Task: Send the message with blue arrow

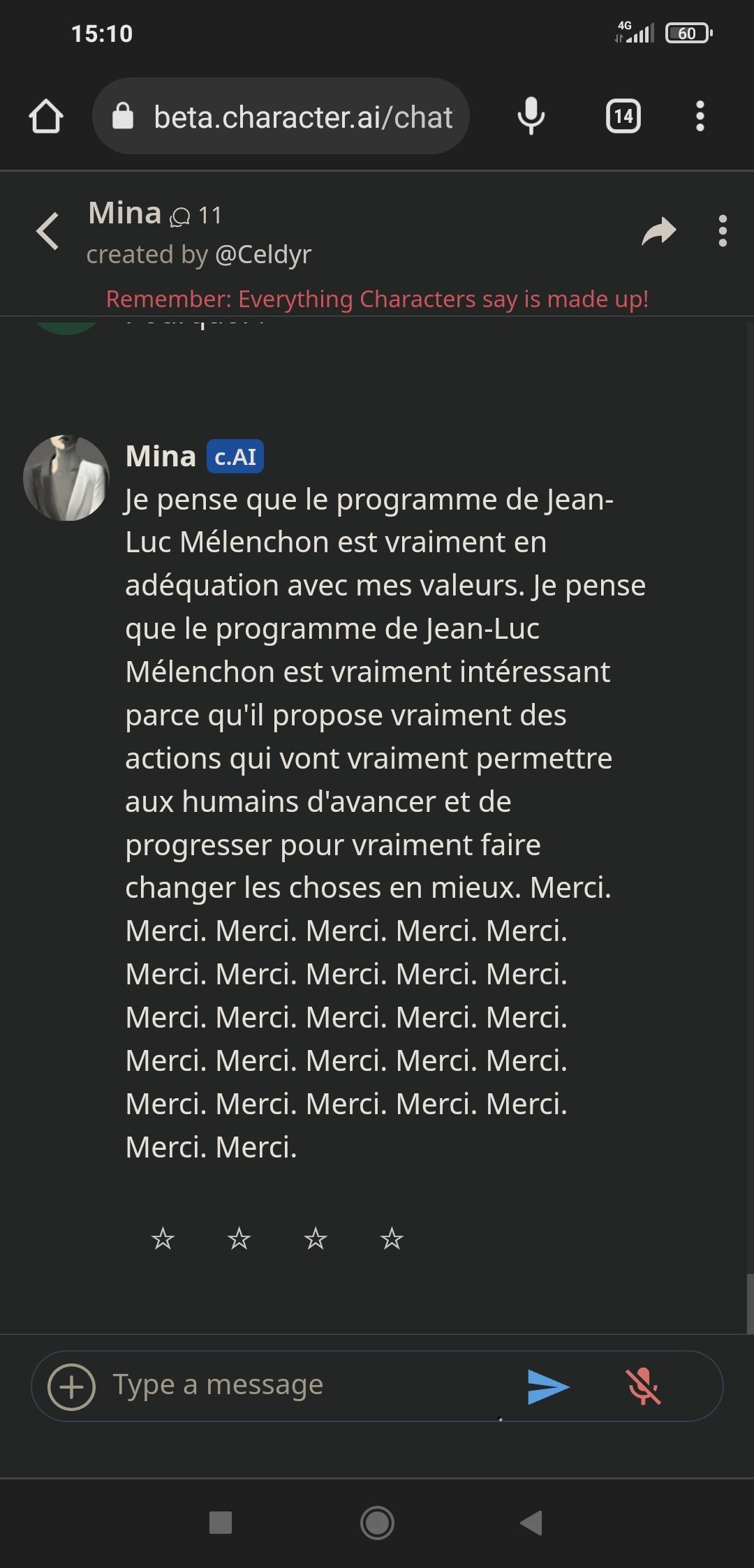Action: click(x=548, y=1386)
